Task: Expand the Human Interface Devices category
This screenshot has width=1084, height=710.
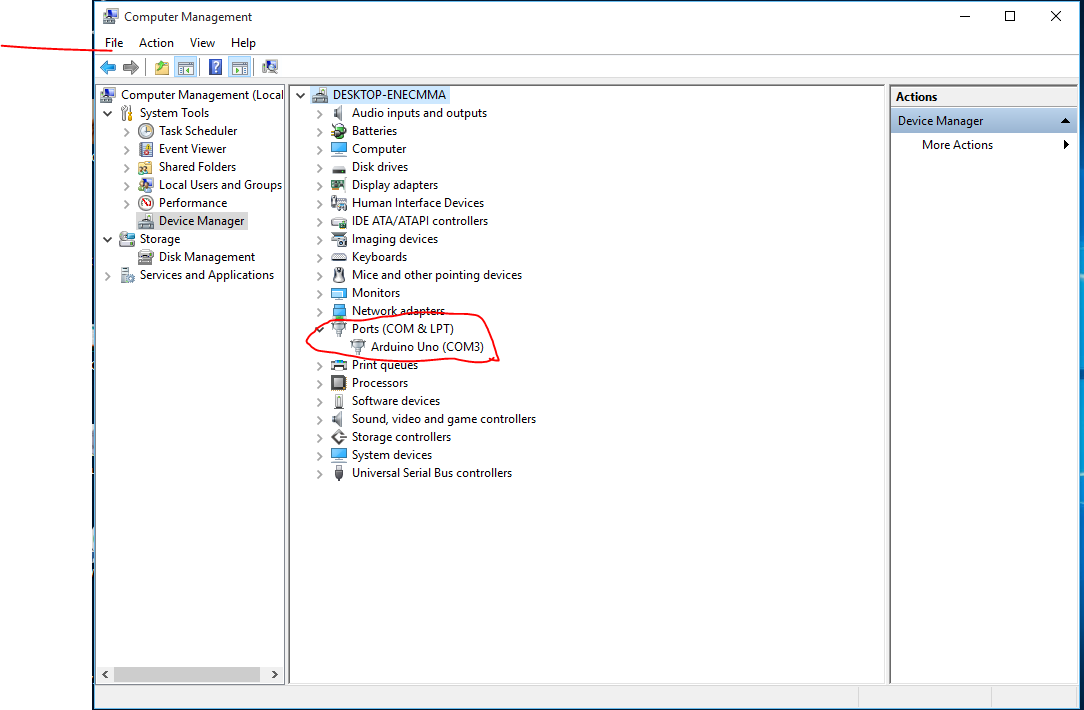Action: (x=319, y=203)
